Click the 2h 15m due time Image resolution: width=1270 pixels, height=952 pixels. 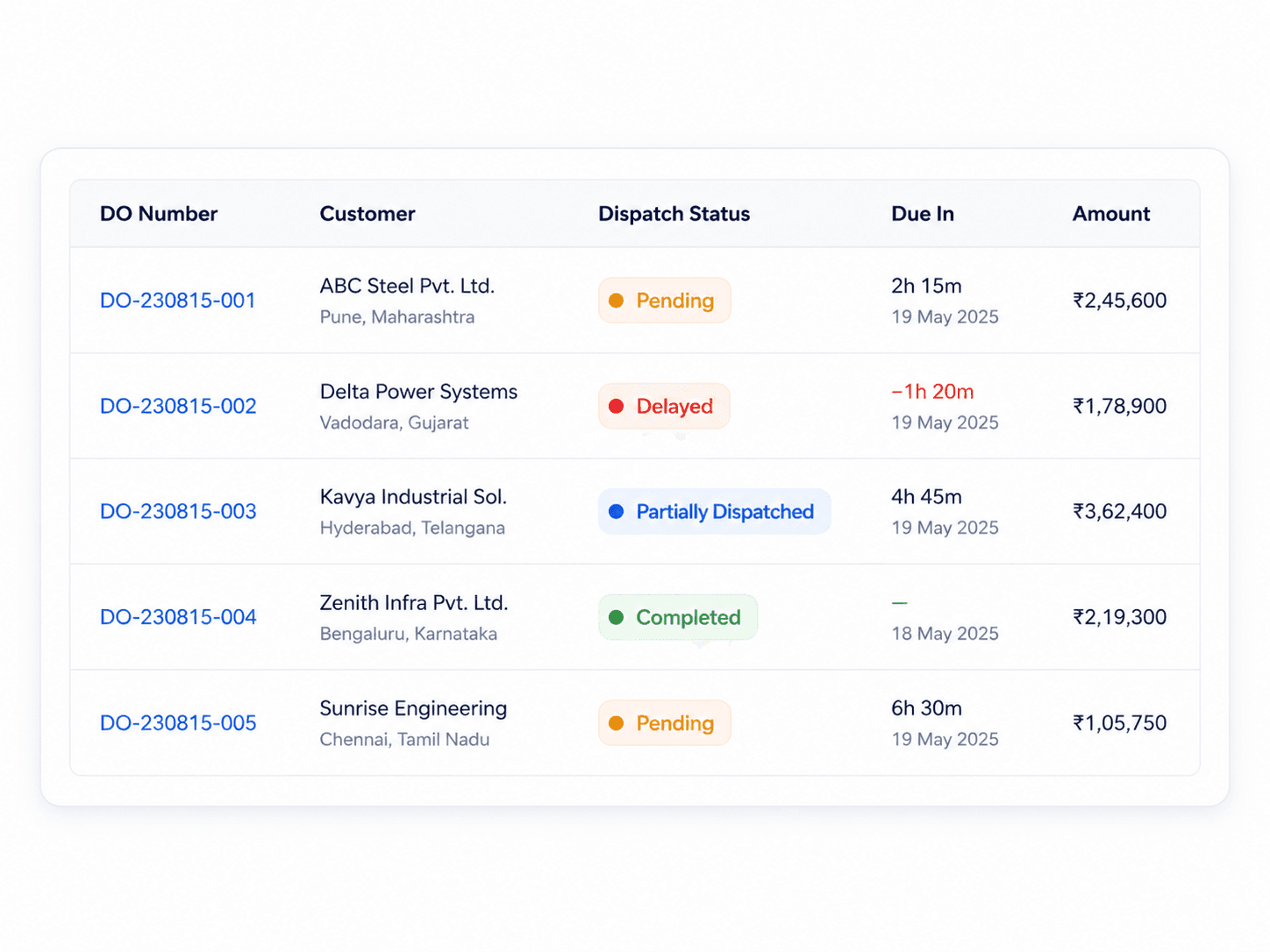[926, 286]
